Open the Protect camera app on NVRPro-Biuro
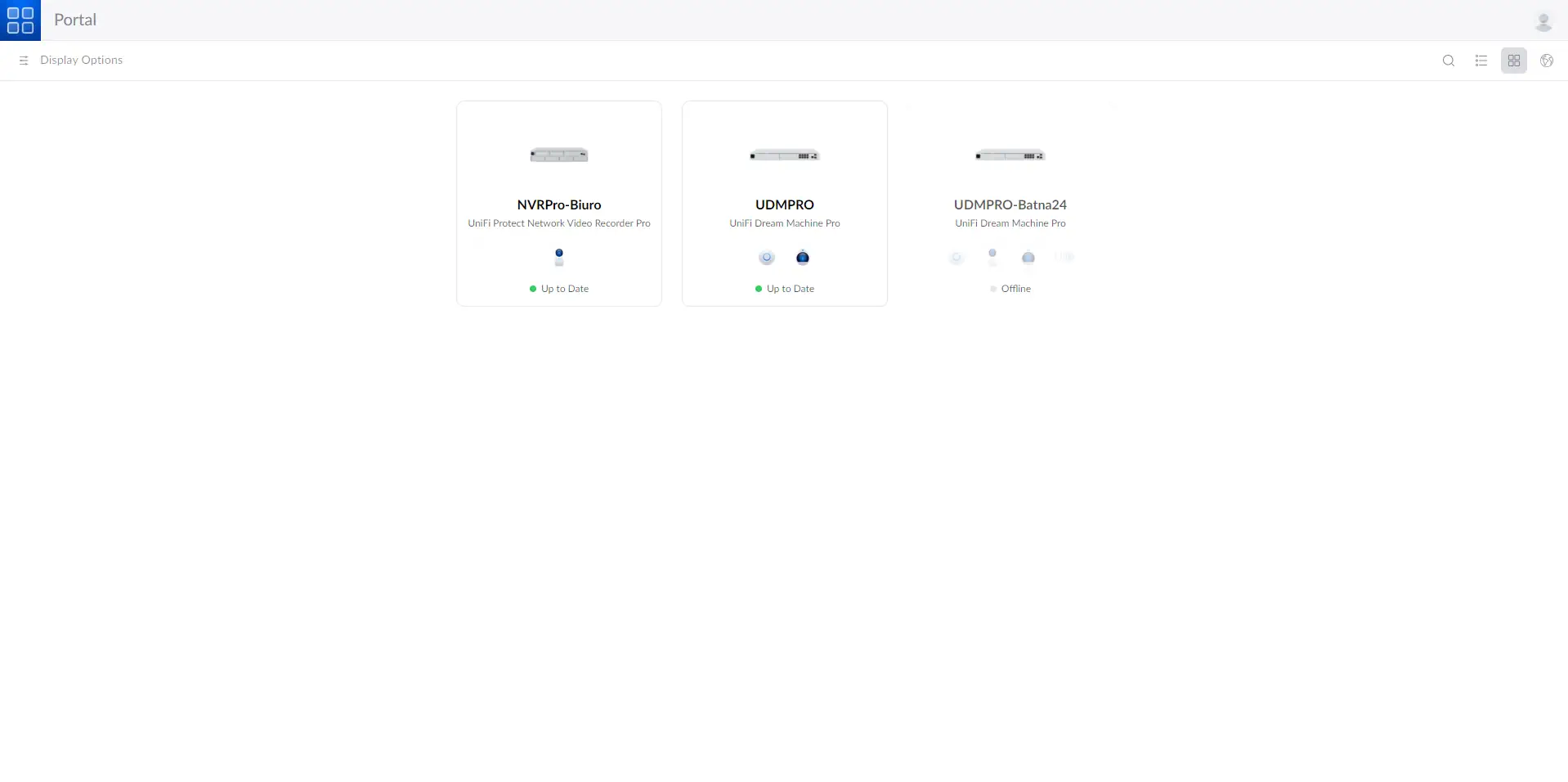1568x782 pixels. pos(558,257)
